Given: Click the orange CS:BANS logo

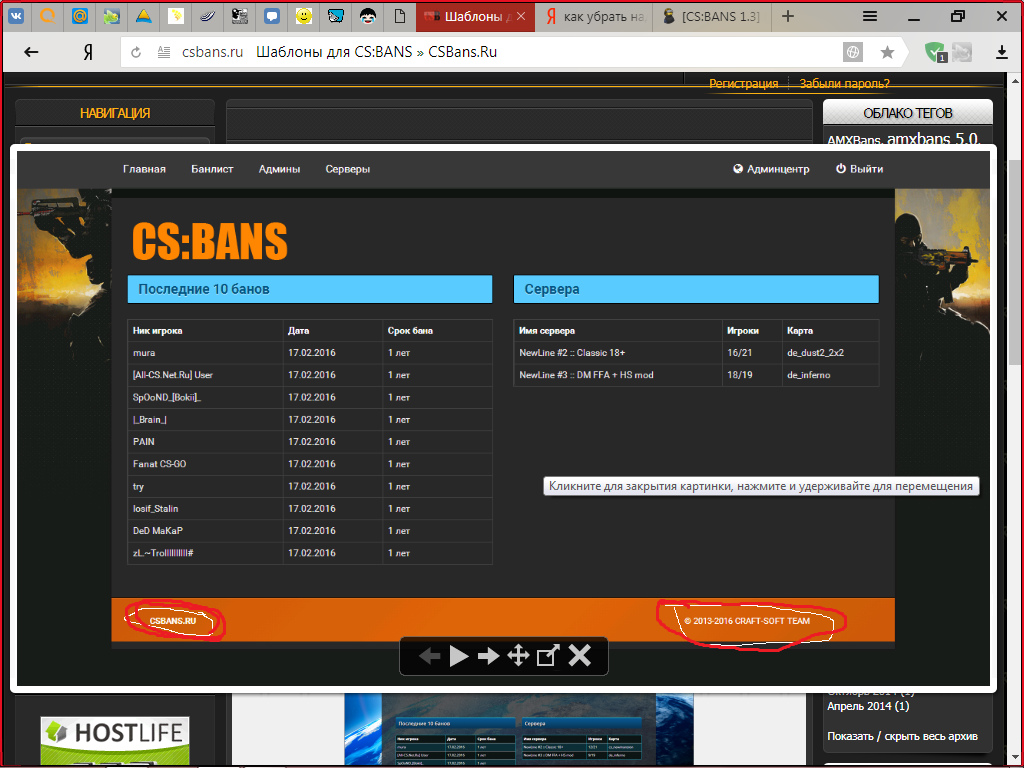Looking at the screenshot, I should tap(210, 241).
